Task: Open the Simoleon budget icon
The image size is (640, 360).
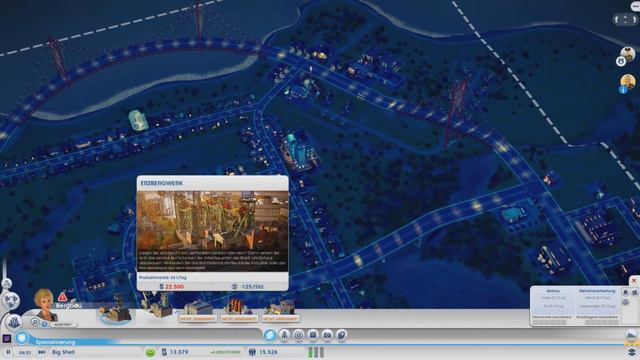Action: (x=164, y=352)
